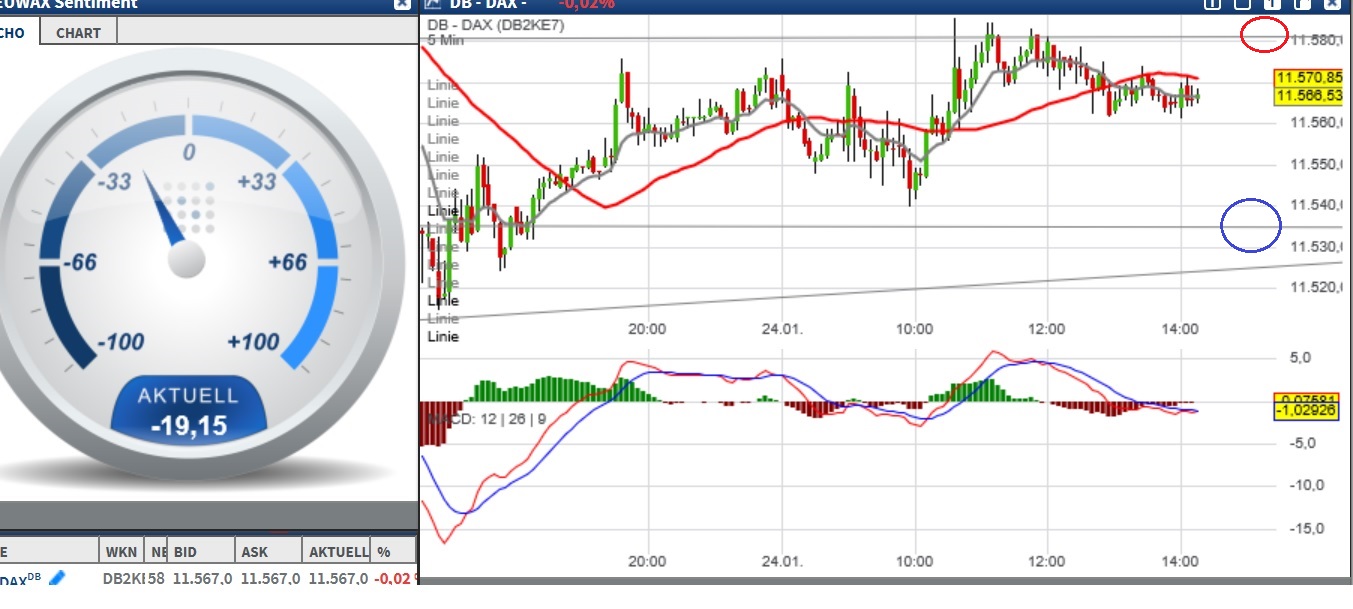Switch to the CHART tab

pos(78,32)
